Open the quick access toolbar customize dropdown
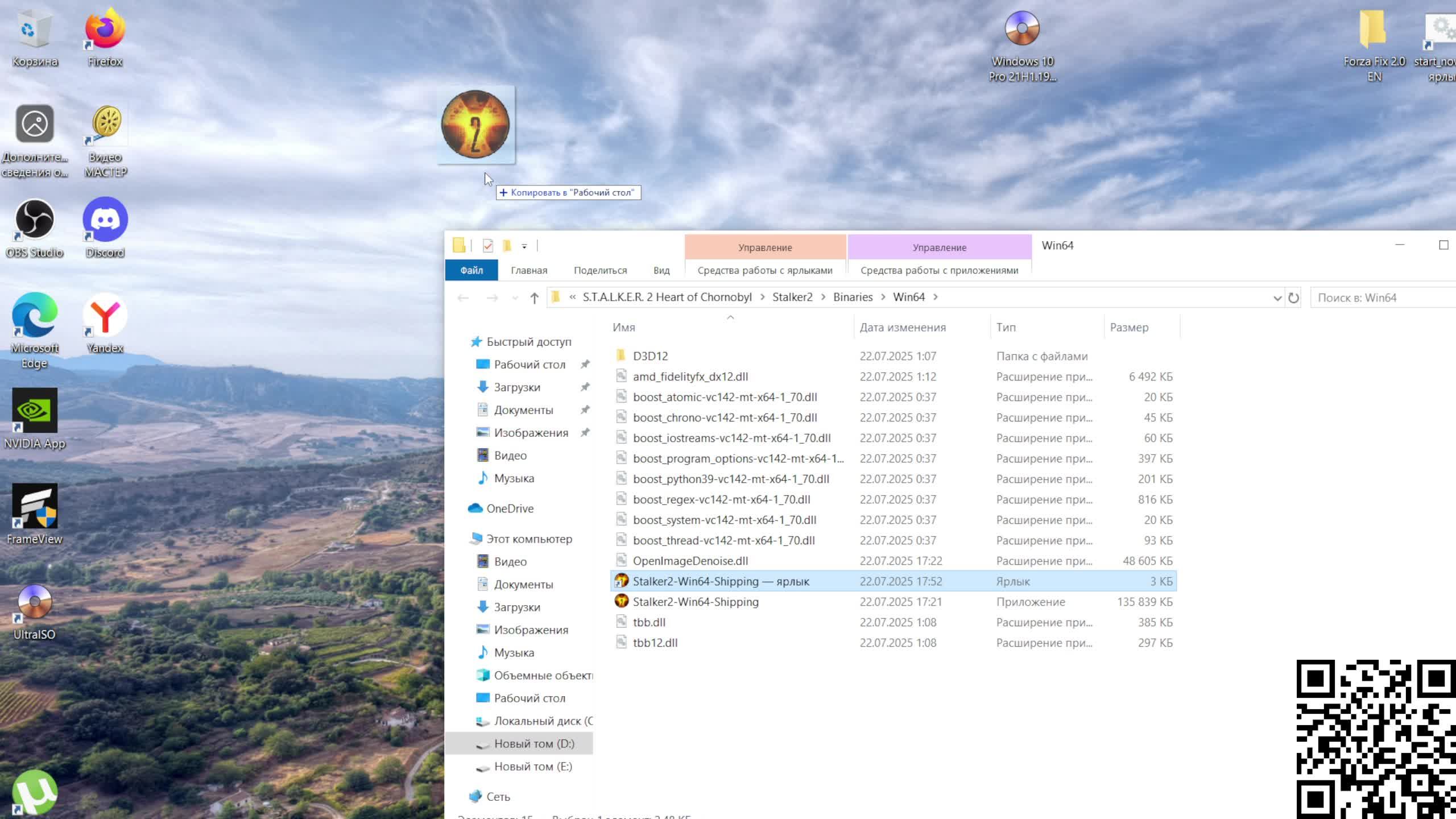The height and width of the screenshot is (819, 1456). 524,246
